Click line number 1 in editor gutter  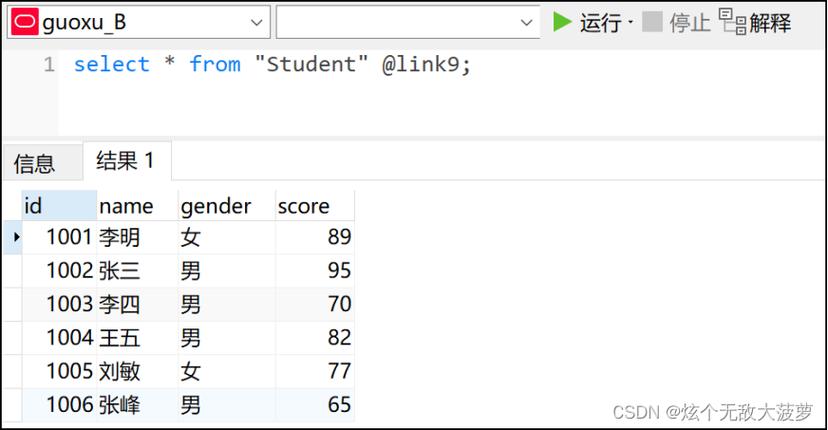pos(48,65)
